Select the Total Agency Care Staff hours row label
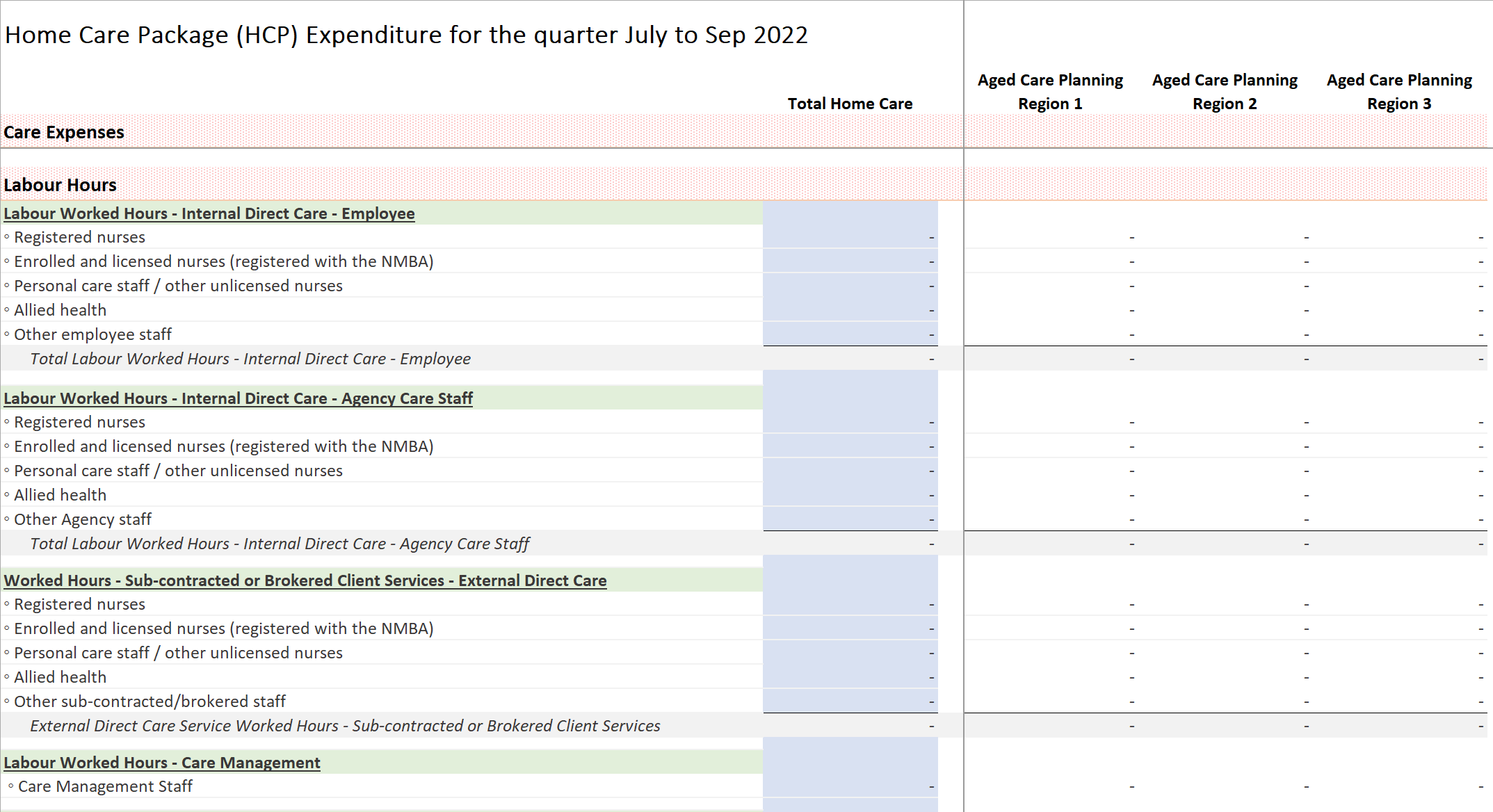 tap(280, 544)
